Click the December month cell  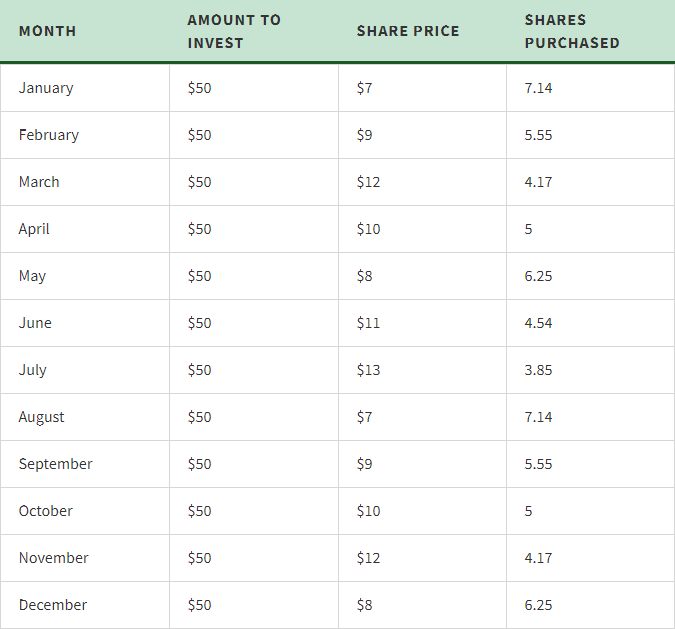click(52, 605)
